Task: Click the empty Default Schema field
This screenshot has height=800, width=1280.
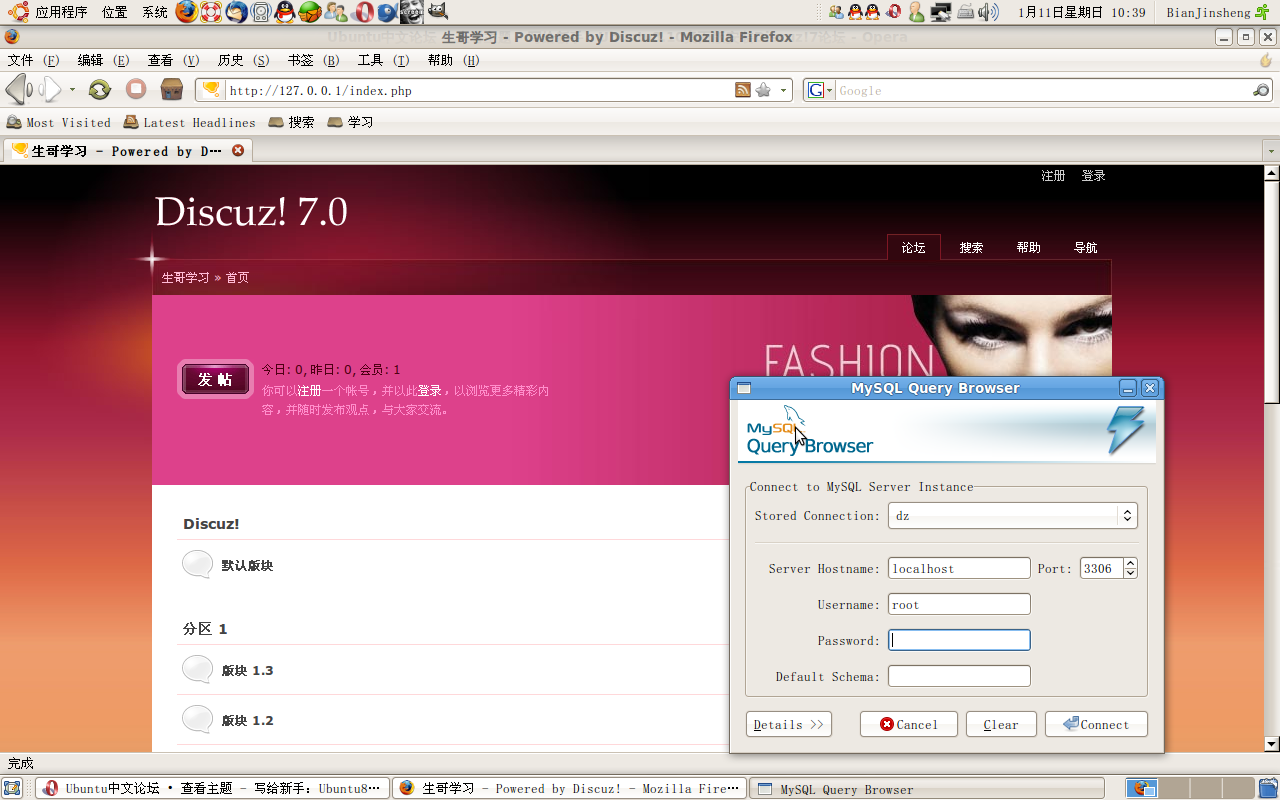Action: pyautogui.click(x=959, y=676)
